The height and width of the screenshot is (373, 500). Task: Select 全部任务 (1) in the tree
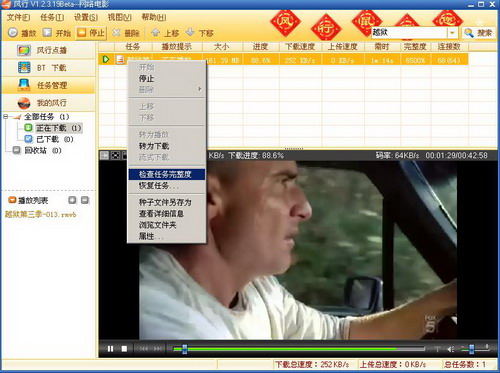pyautogui.click(x=47, y=117)
